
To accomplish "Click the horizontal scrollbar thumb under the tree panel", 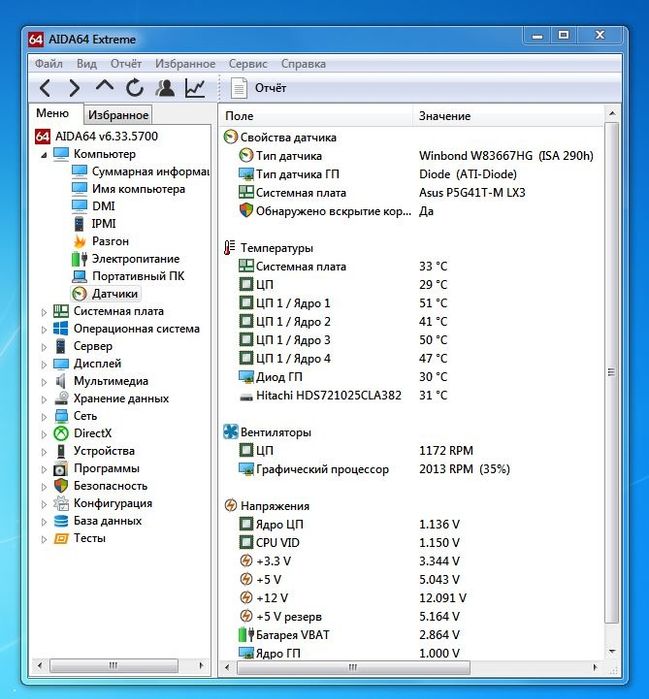I will (114, 666).
